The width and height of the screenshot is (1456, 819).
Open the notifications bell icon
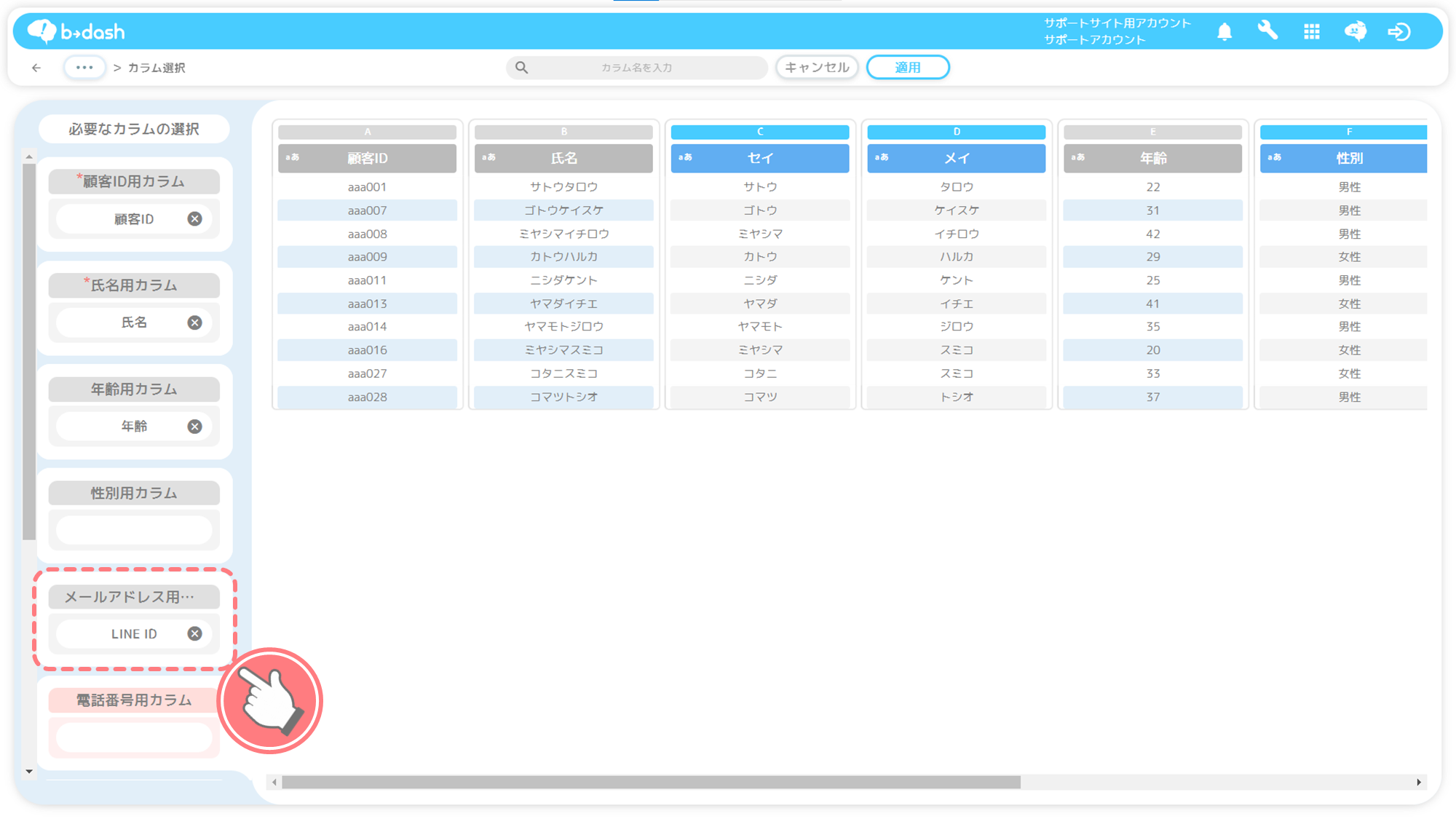click(x=1224, y=31)
